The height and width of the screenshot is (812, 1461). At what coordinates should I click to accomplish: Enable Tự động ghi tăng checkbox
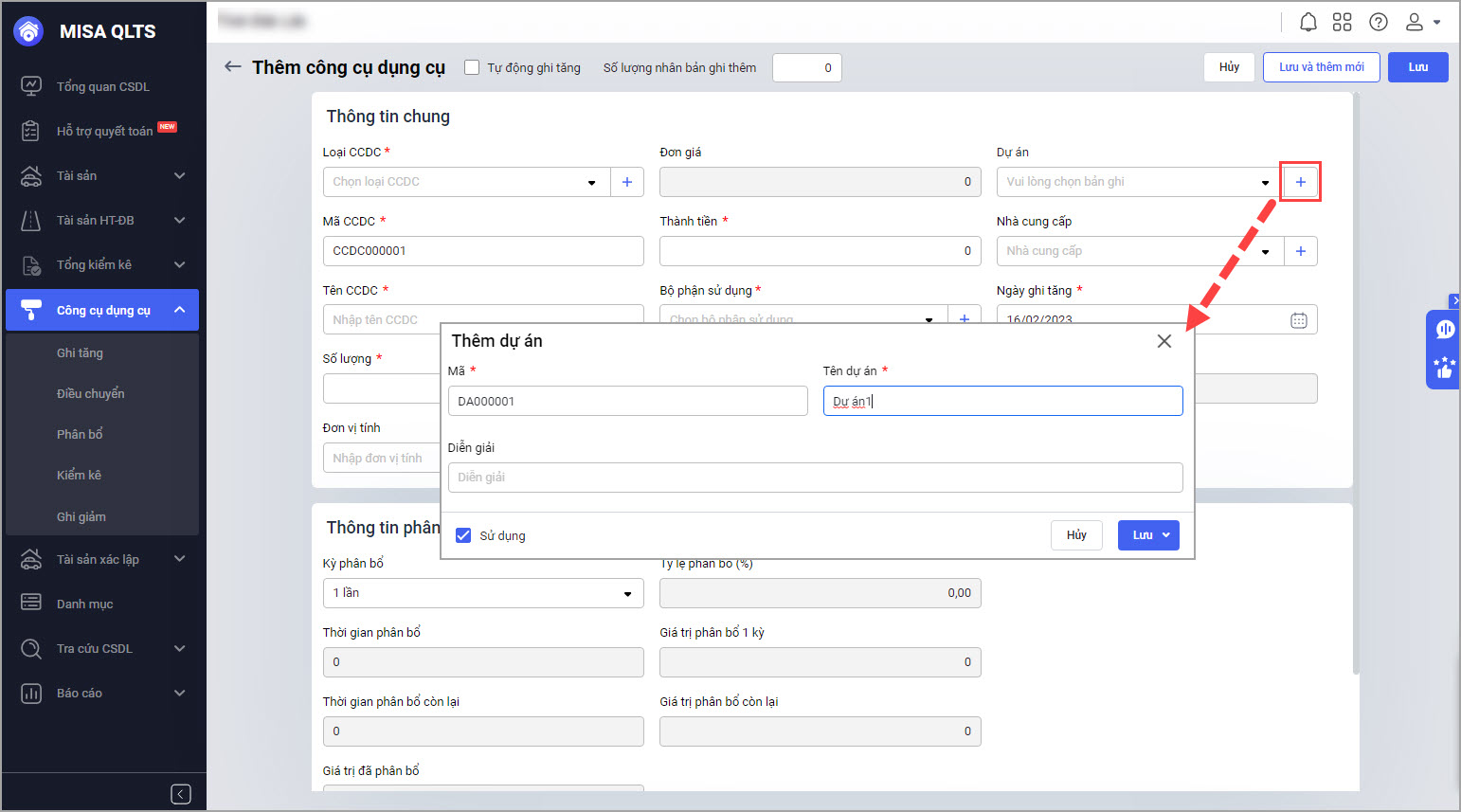pos(472,67)
